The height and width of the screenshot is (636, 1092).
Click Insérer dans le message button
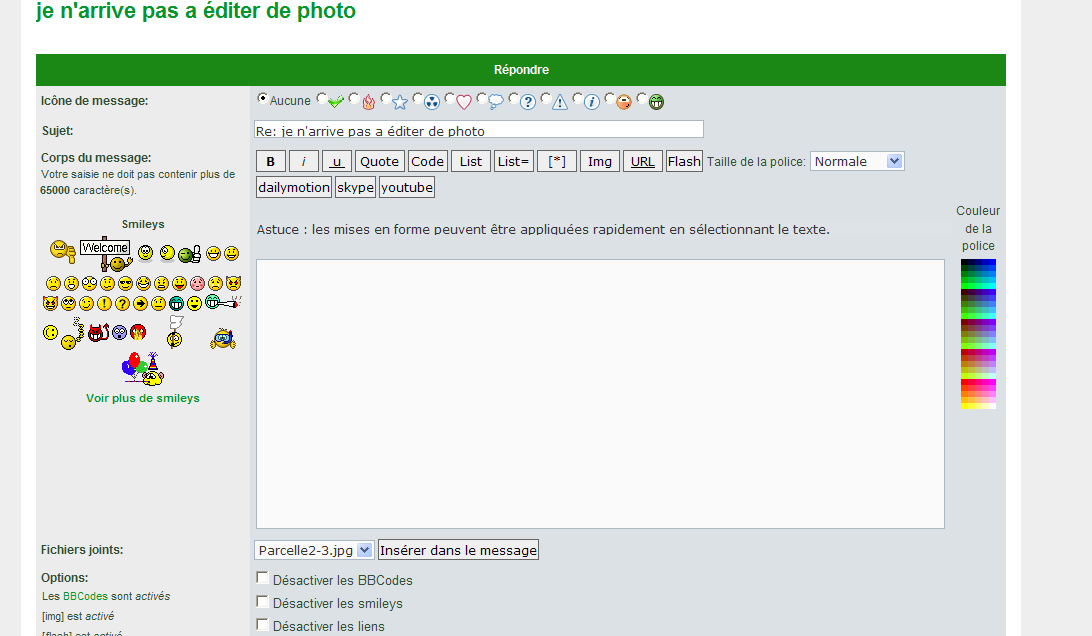pos(458,550)
